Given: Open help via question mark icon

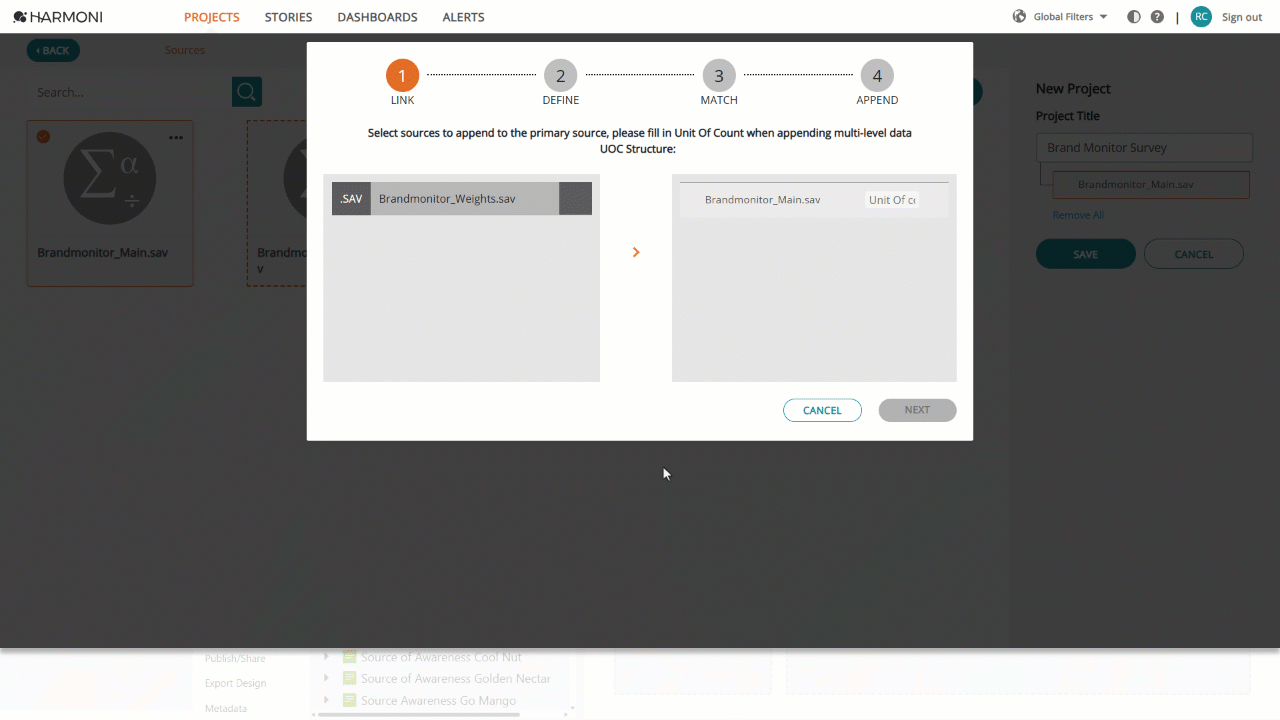Looking at the screenshot, I should 1157,17.
